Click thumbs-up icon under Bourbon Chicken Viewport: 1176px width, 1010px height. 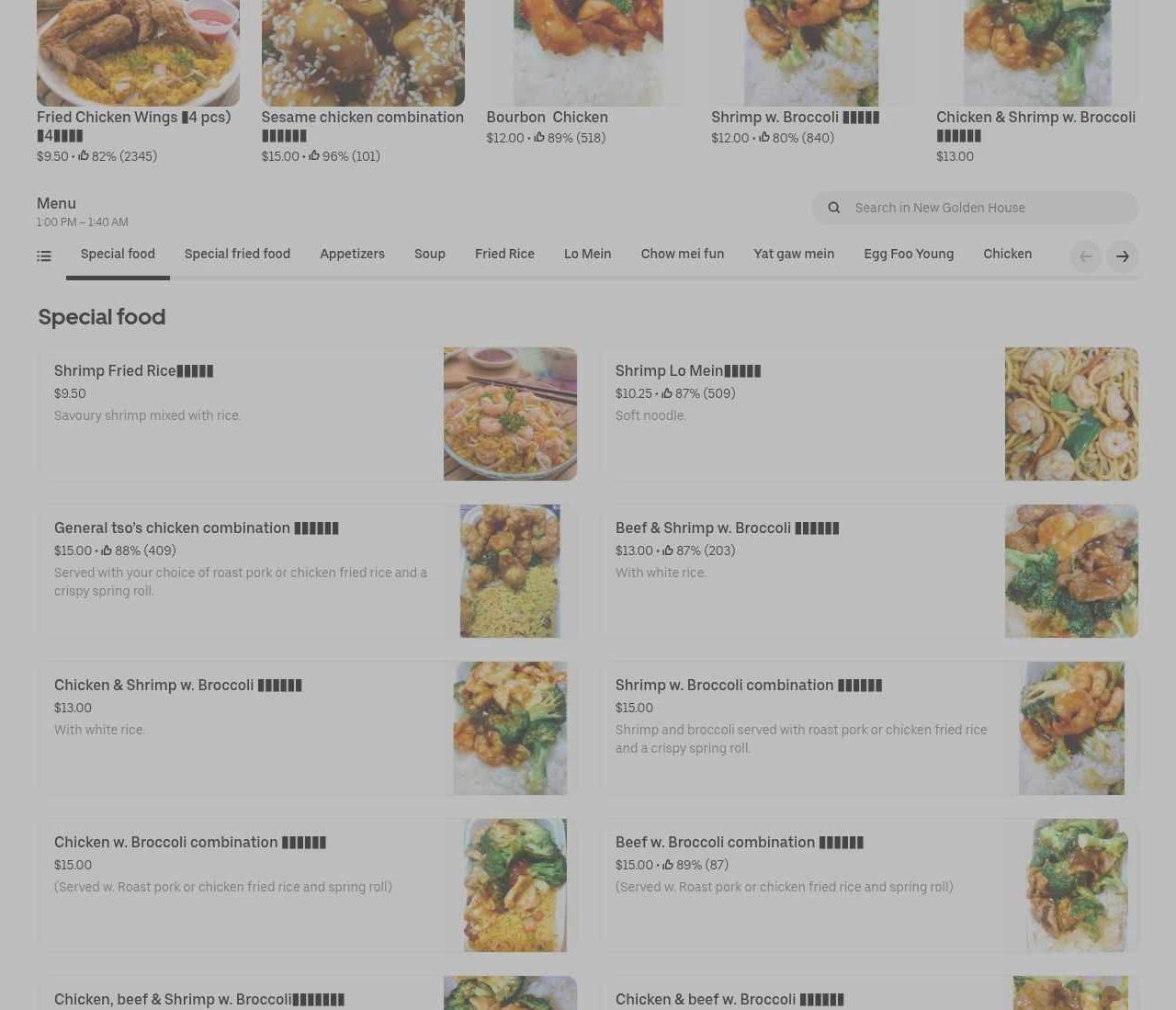click(539, 138)
